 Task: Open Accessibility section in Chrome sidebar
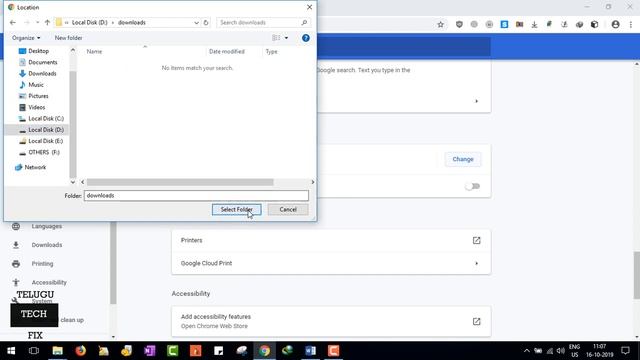(49, 282)
